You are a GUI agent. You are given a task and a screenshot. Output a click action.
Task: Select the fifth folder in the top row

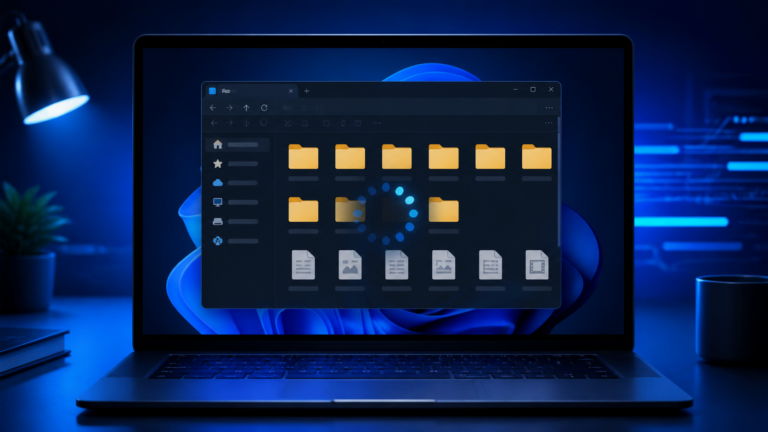[490, 157]
